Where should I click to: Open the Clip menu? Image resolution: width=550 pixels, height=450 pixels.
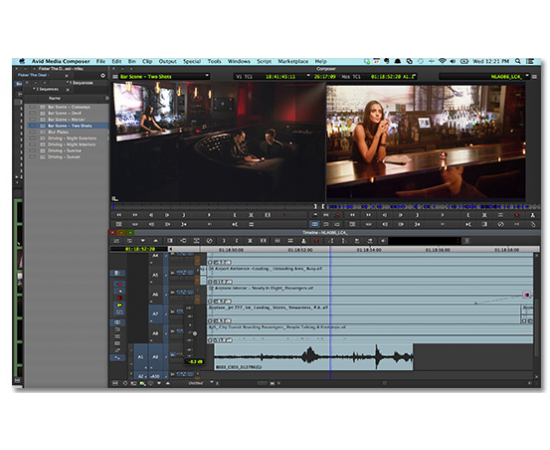pos(147,61)
